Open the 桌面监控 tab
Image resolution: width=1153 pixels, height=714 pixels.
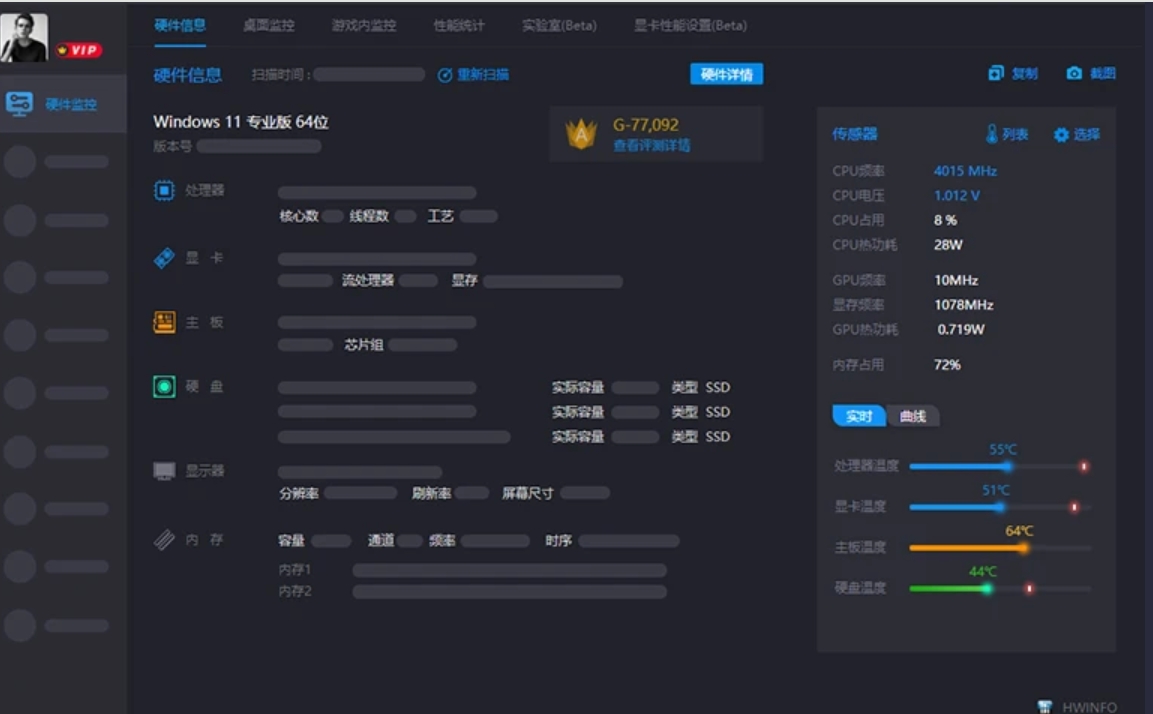[268, 25]
